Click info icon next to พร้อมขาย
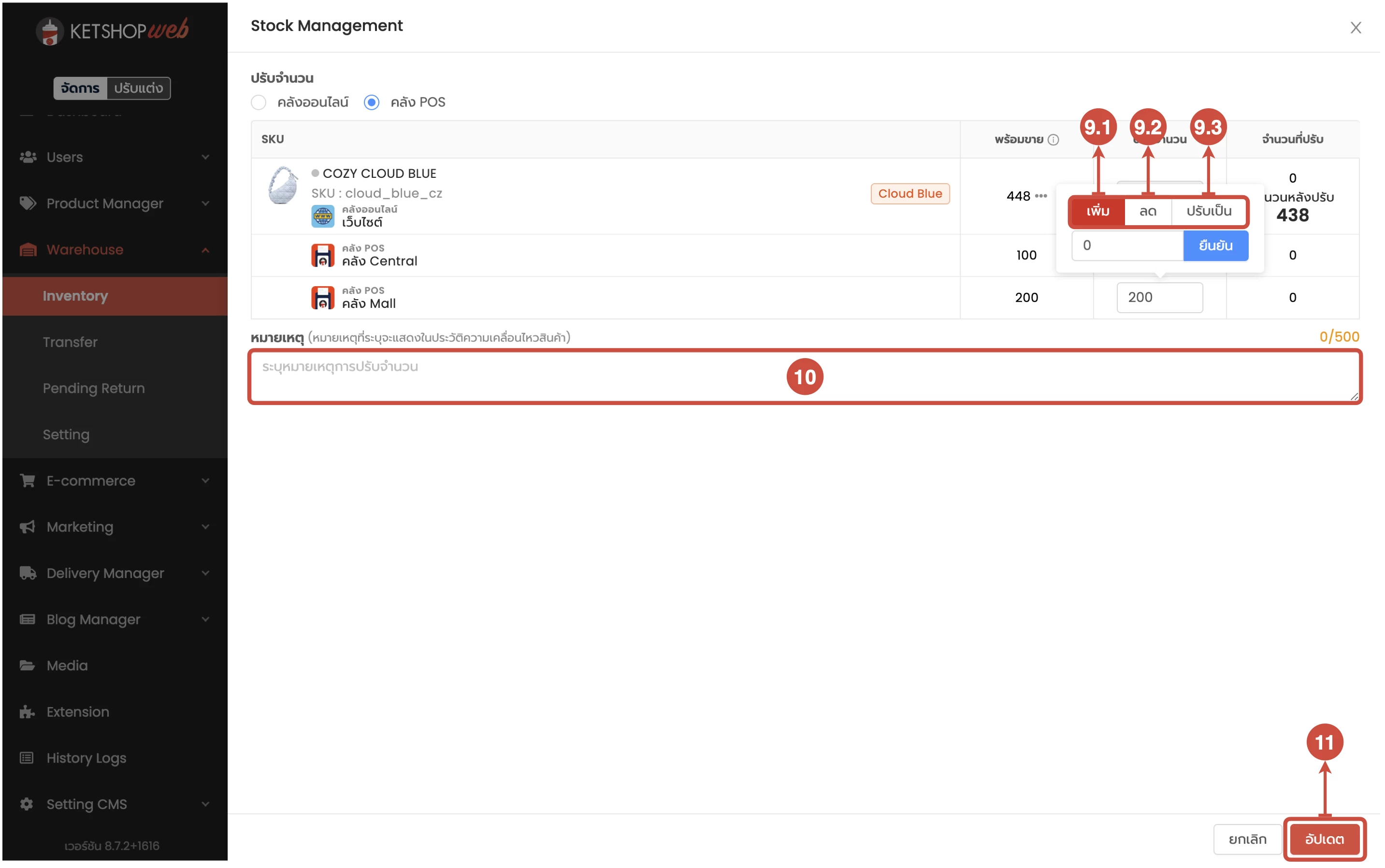The width and height of the screenshot is (1385, 868). (x=1053, y=140)
